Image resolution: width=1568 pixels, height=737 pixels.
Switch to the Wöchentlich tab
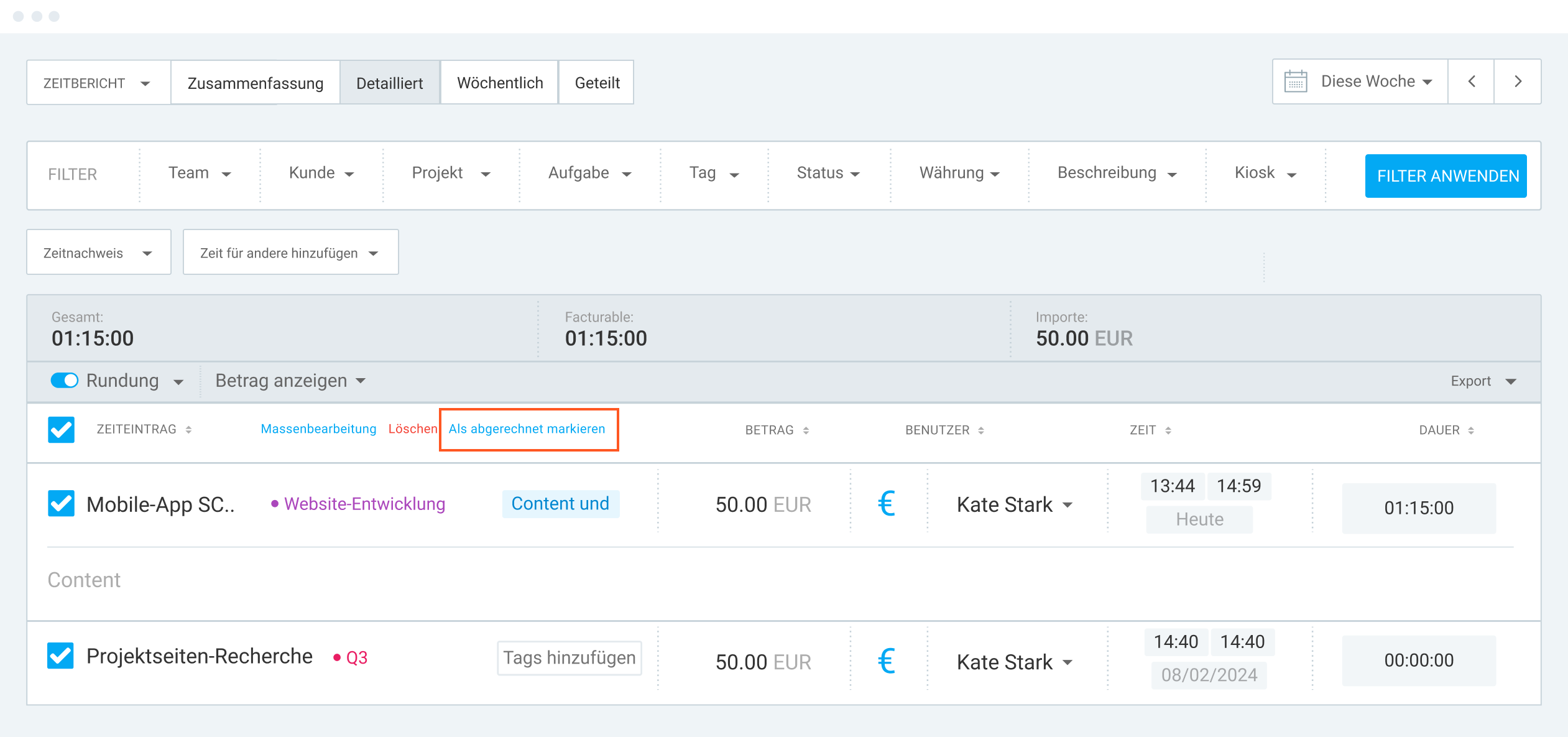point(500,83)
